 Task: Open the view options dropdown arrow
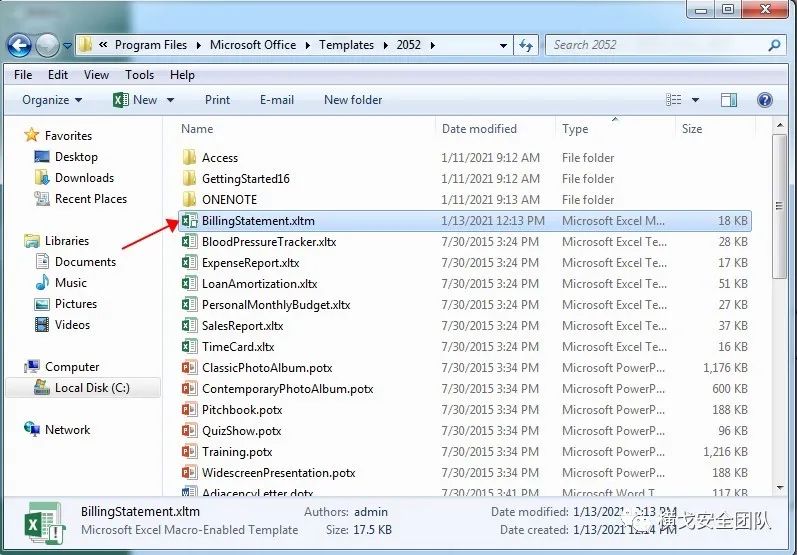pyautogui.click(x=695, y=100)
